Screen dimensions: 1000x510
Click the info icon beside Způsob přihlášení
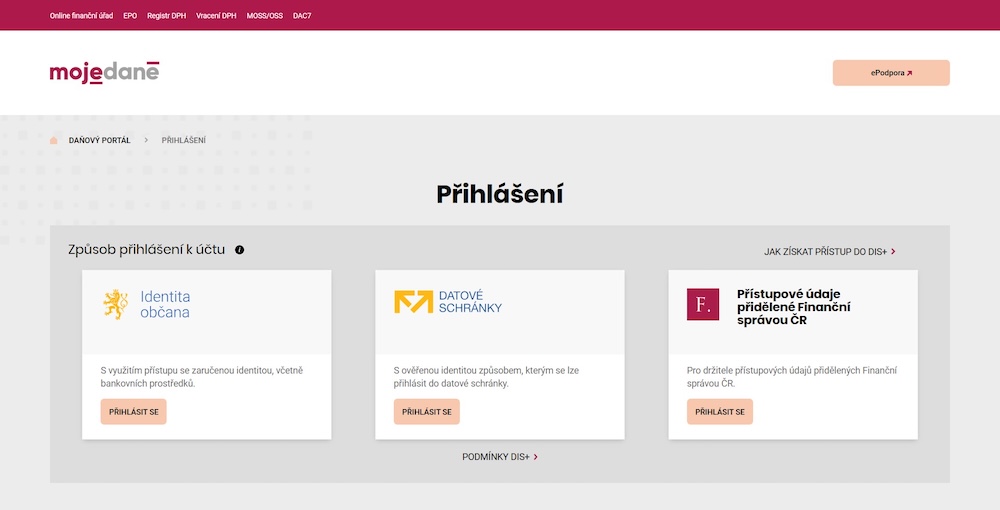click(x=240, y=249)
